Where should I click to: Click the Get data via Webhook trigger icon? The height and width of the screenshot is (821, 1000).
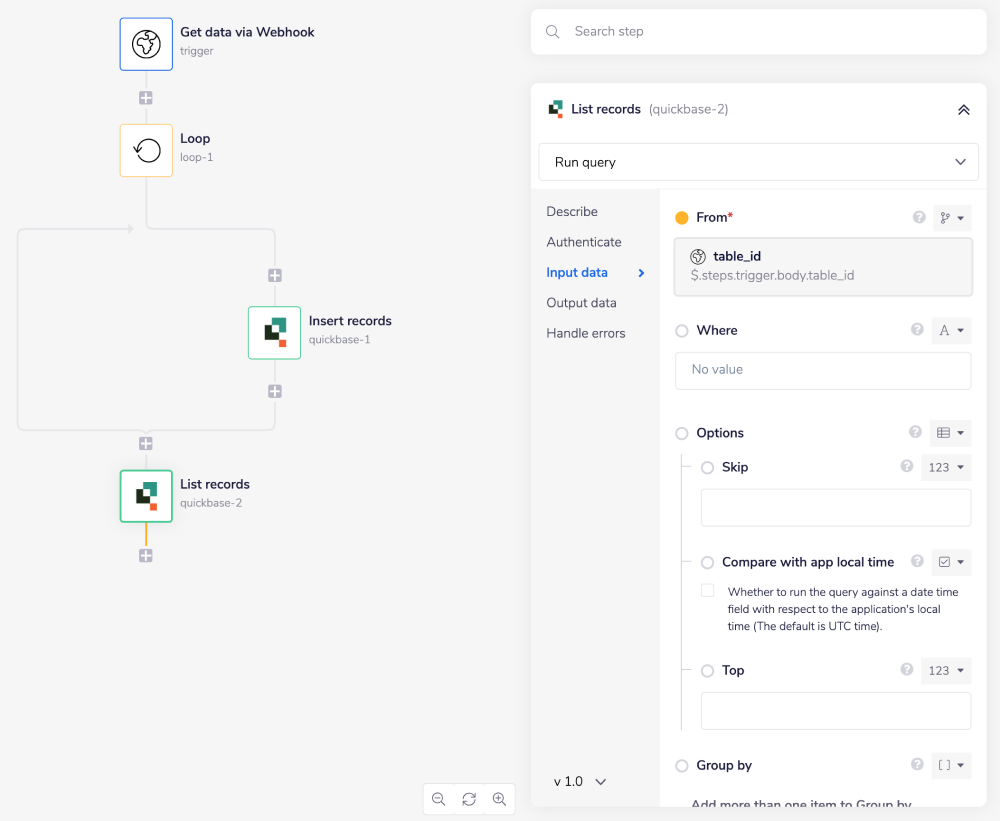pyautogui.click(x=146, y=44)
